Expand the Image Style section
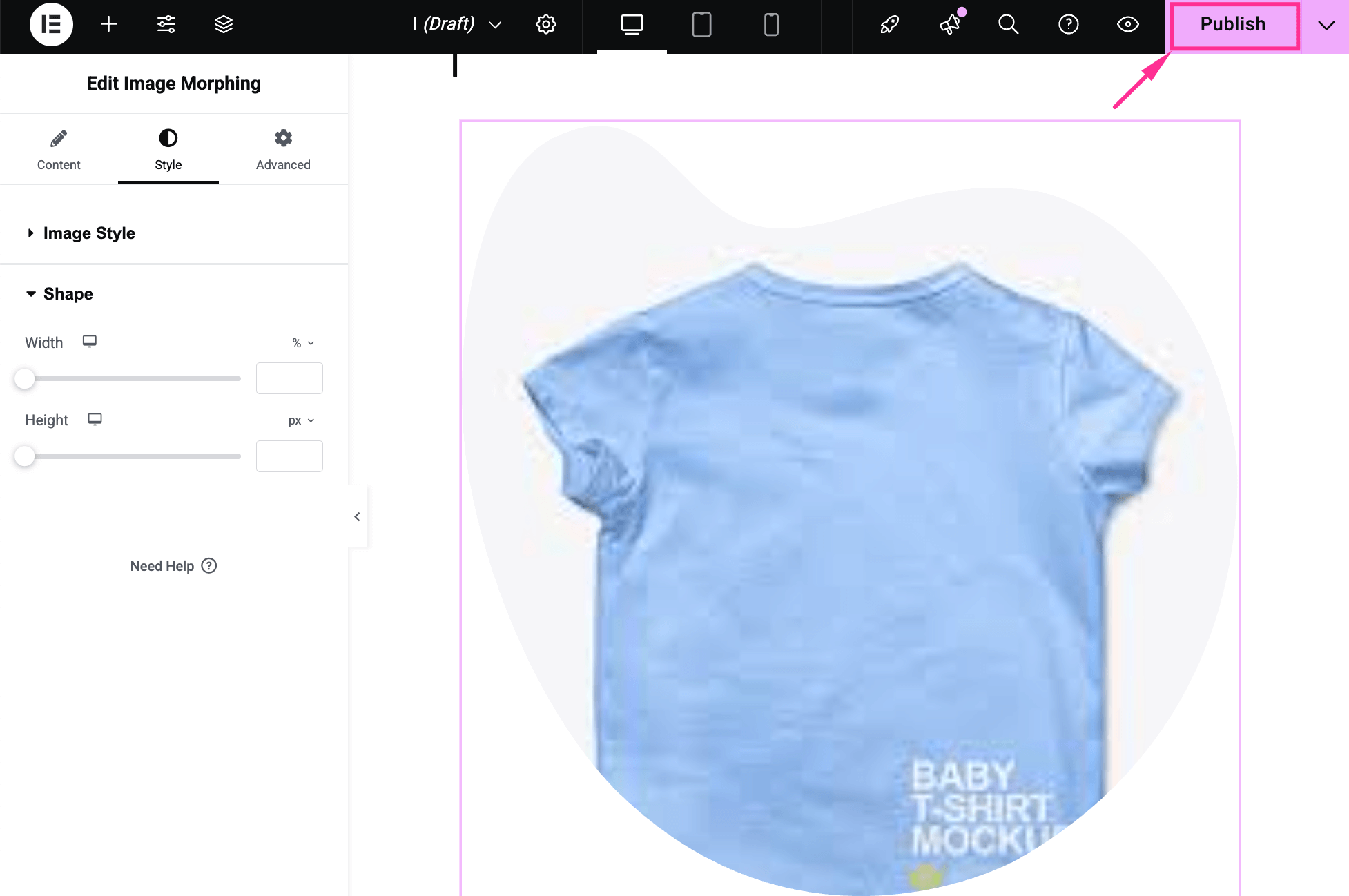Screen dimensions: 1349x896 point(89,233)
